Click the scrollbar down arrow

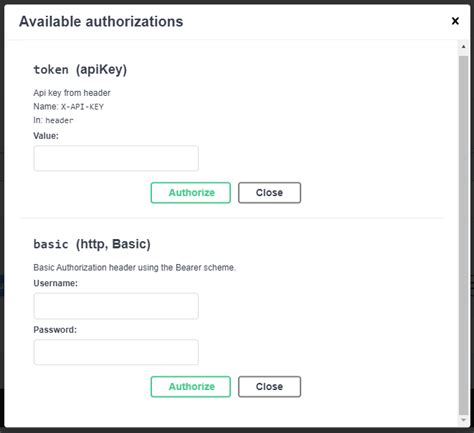[463, 420]
